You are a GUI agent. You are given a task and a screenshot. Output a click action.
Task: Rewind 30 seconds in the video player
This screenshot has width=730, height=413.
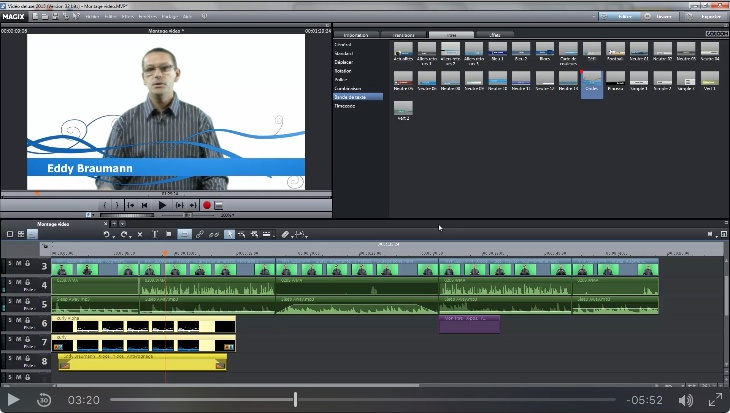(44, 400)
